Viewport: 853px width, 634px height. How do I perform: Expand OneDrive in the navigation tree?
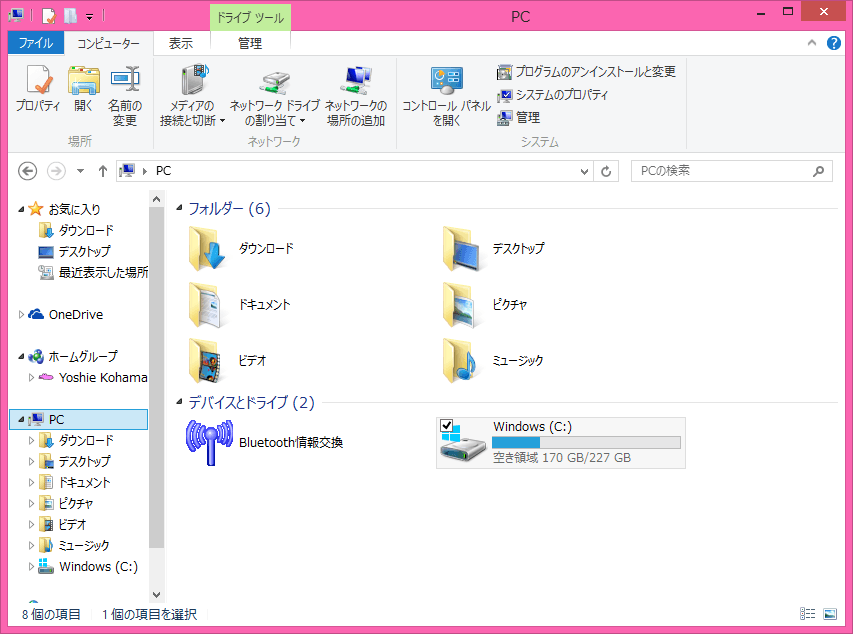(22, 315)
